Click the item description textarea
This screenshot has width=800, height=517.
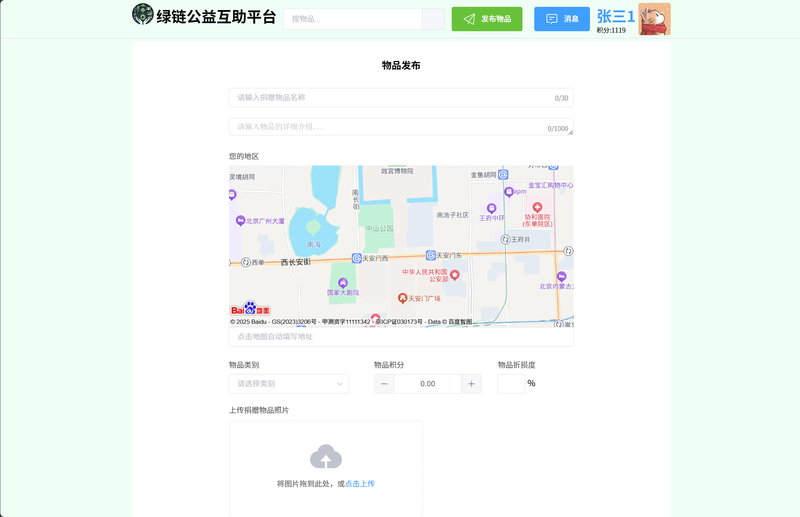pos(401,127)
